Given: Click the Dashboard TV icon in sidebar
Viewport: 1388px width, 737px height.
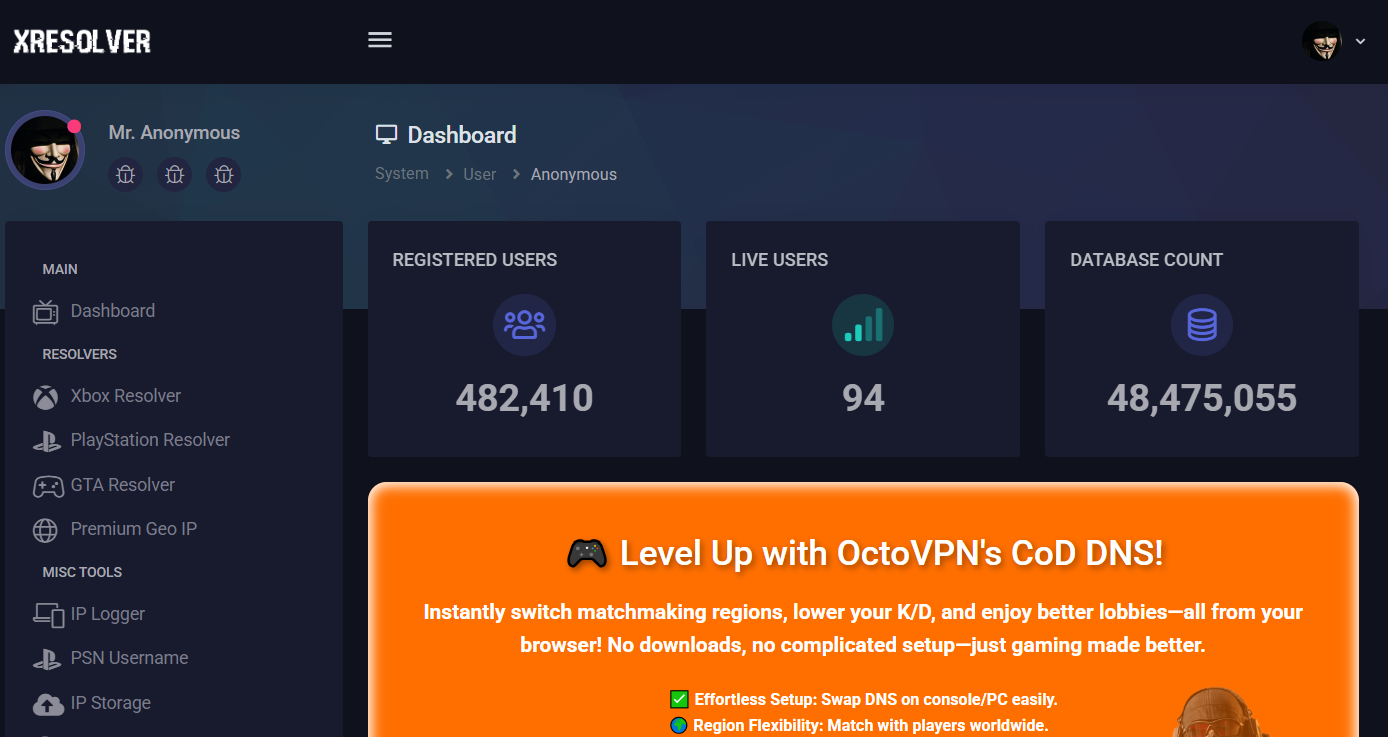Looking at the screenshot, I should 44,311.
